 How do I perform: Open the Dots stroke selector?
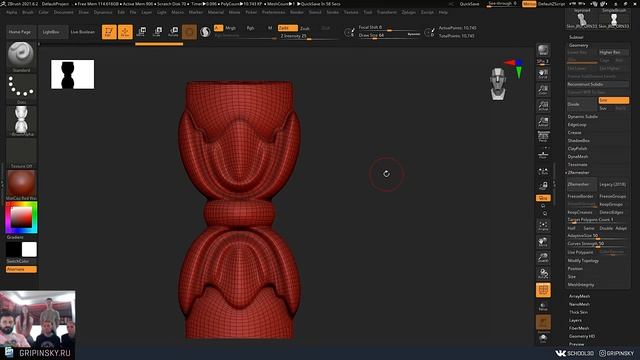pos(21,89)
